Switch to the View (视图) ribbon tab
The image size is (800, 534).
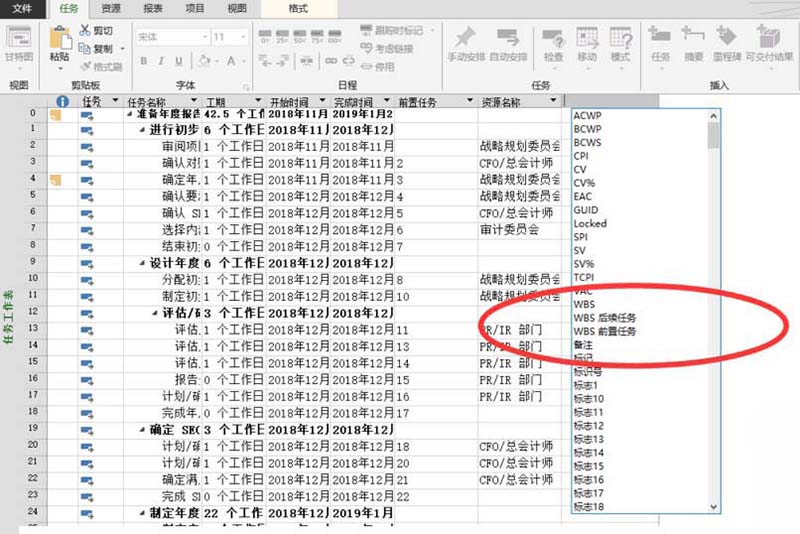pos(236,9)
